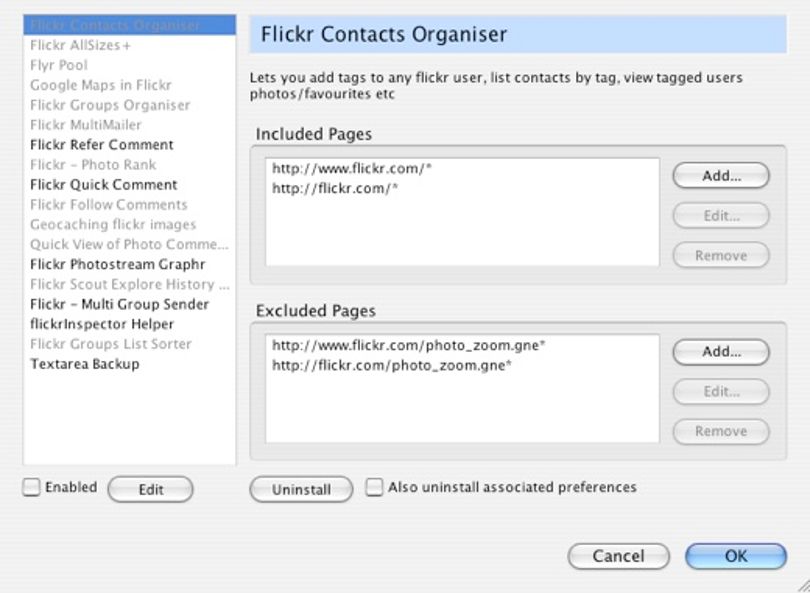Add a new Excluded Pages entry
810x593 pixels.
click(721, 352)
